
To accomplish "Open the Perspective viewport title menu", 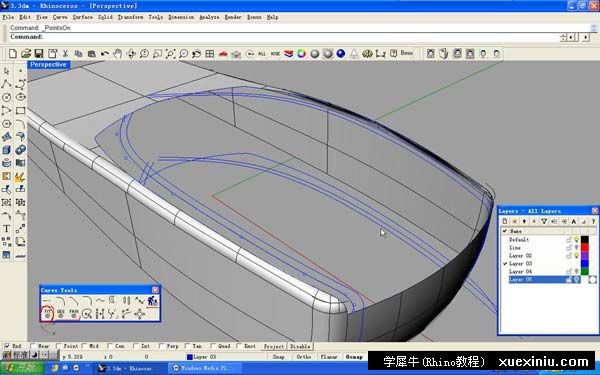I will 48,65.
